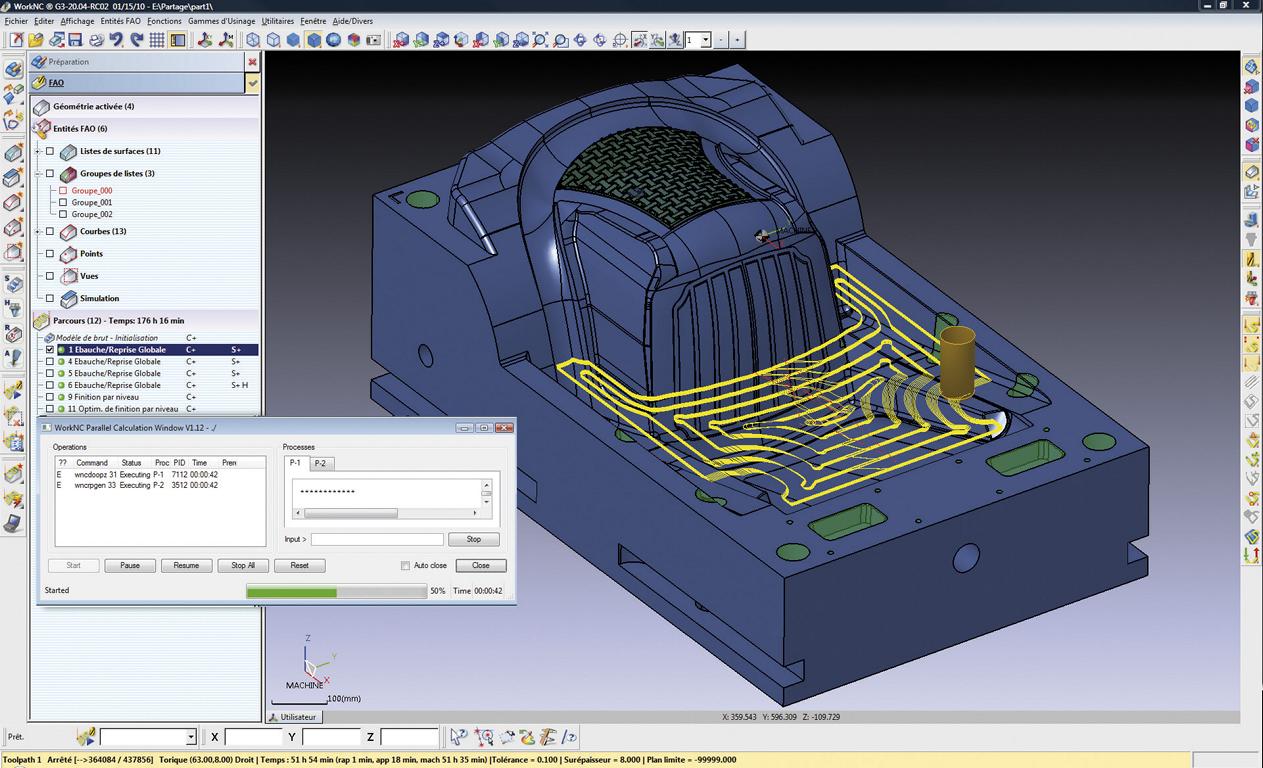This screenshot has width=1263, height=768.
Task: Click the redo arrow toolbar icon
Action: (x=136, y=40)
